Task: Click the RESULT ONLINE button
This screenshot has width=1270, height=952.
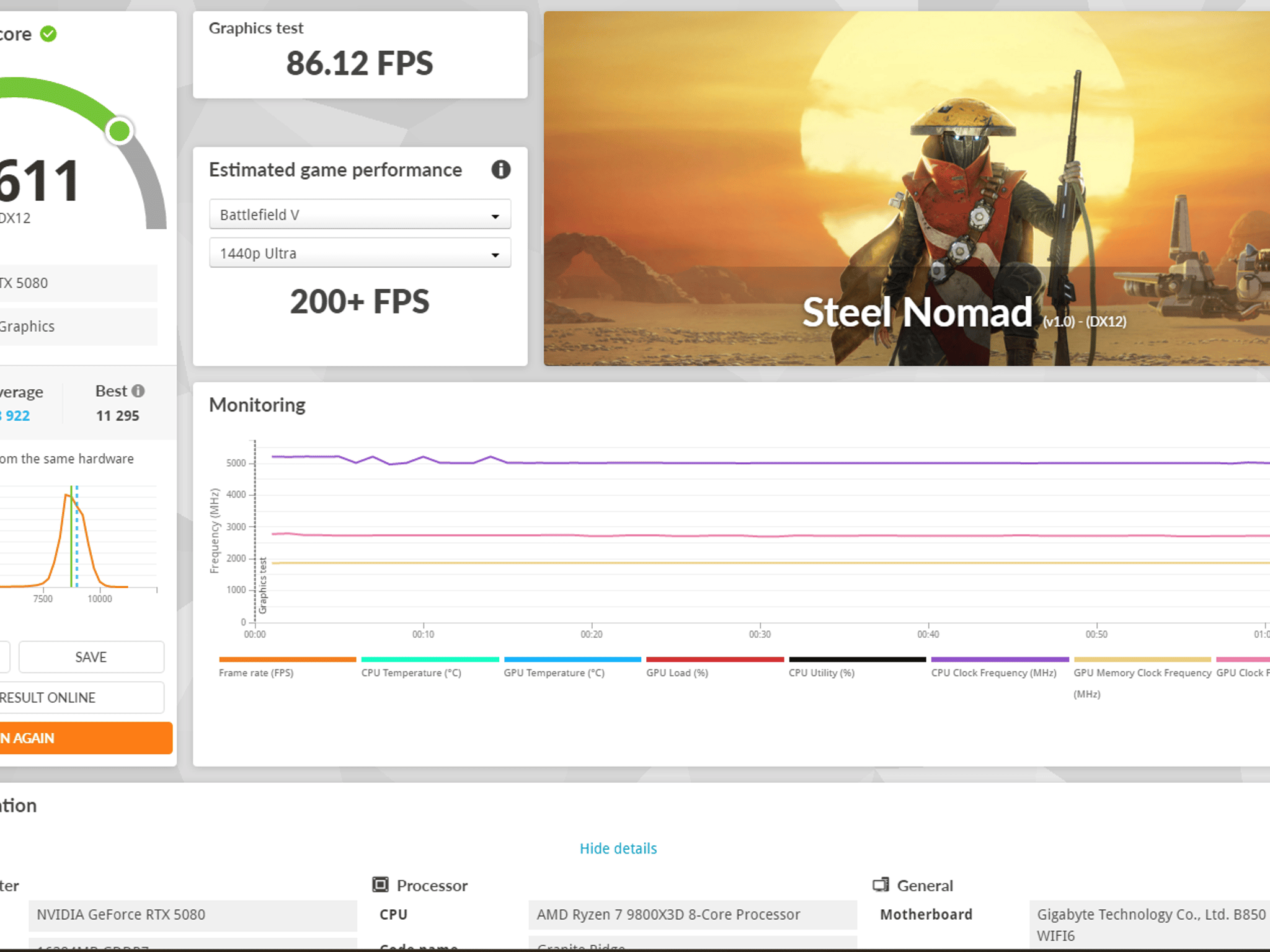Action: tap(81, 698)
